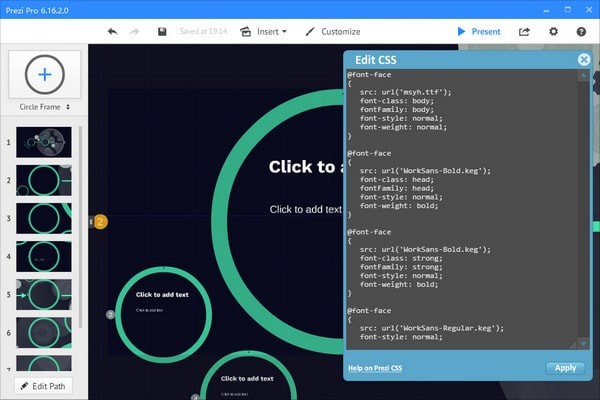Open the settings gear menu
This screenshot has height=400, width=600.
coord(553,31)
